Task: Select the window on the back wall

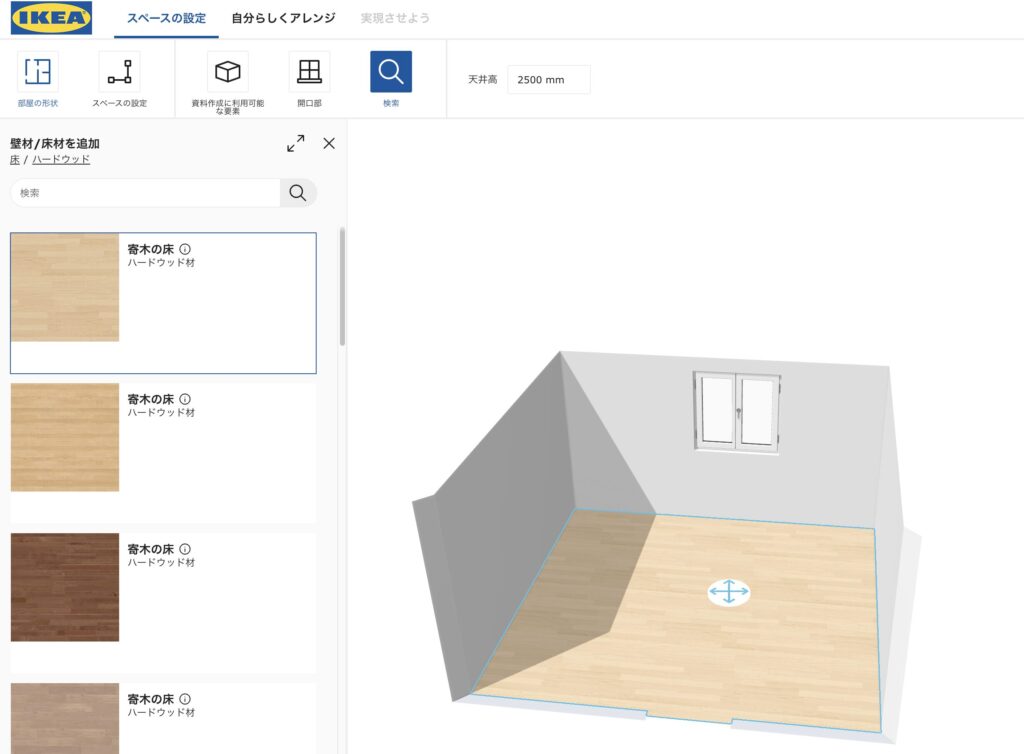Action: tap(737, 411)
